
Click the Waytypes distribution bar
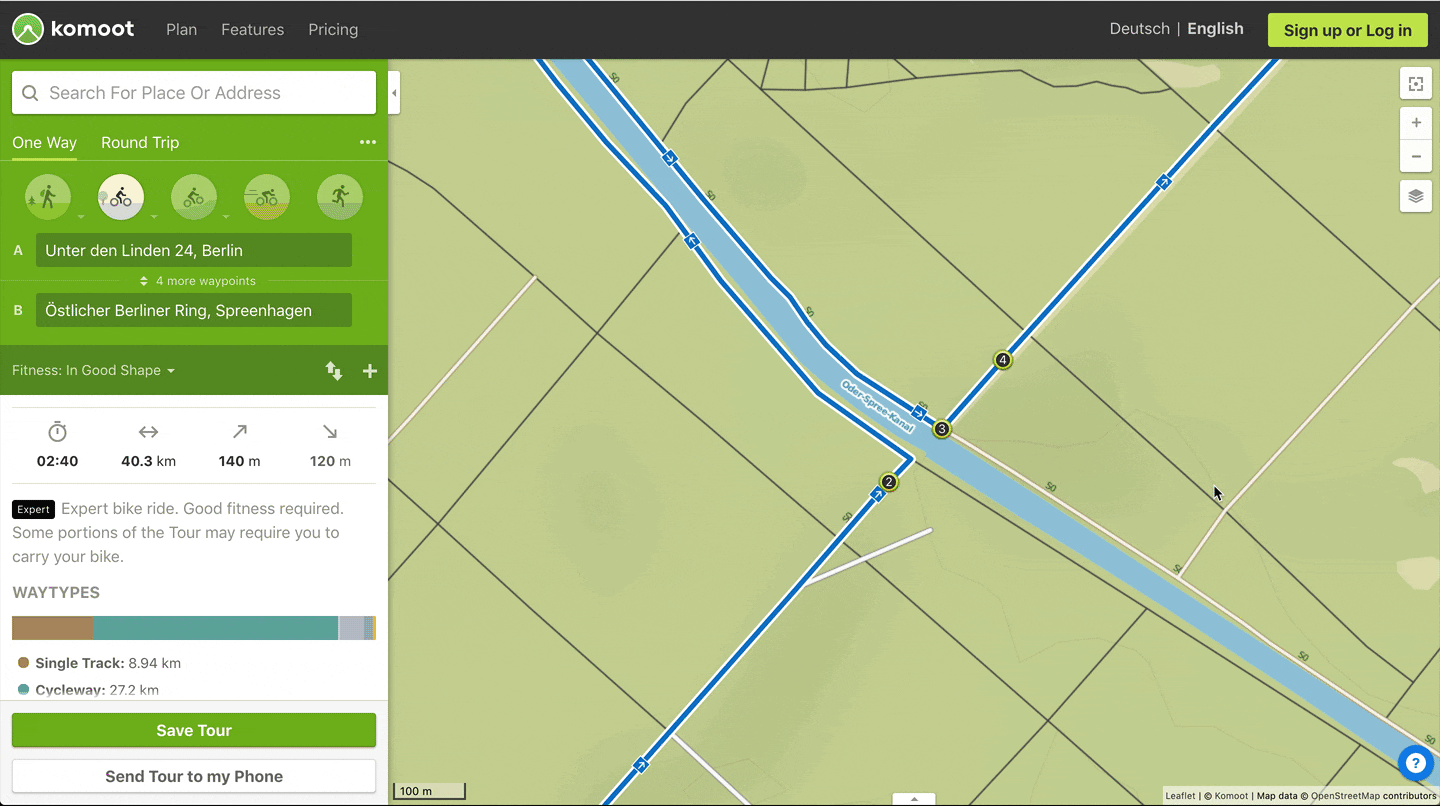tap(193, 627)
